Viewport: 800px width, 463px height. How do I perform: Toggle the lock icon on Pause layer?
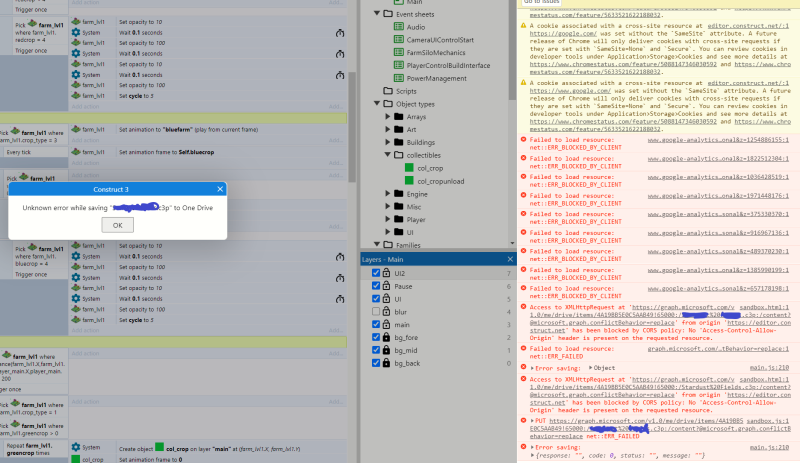click(x=386, y=285)
